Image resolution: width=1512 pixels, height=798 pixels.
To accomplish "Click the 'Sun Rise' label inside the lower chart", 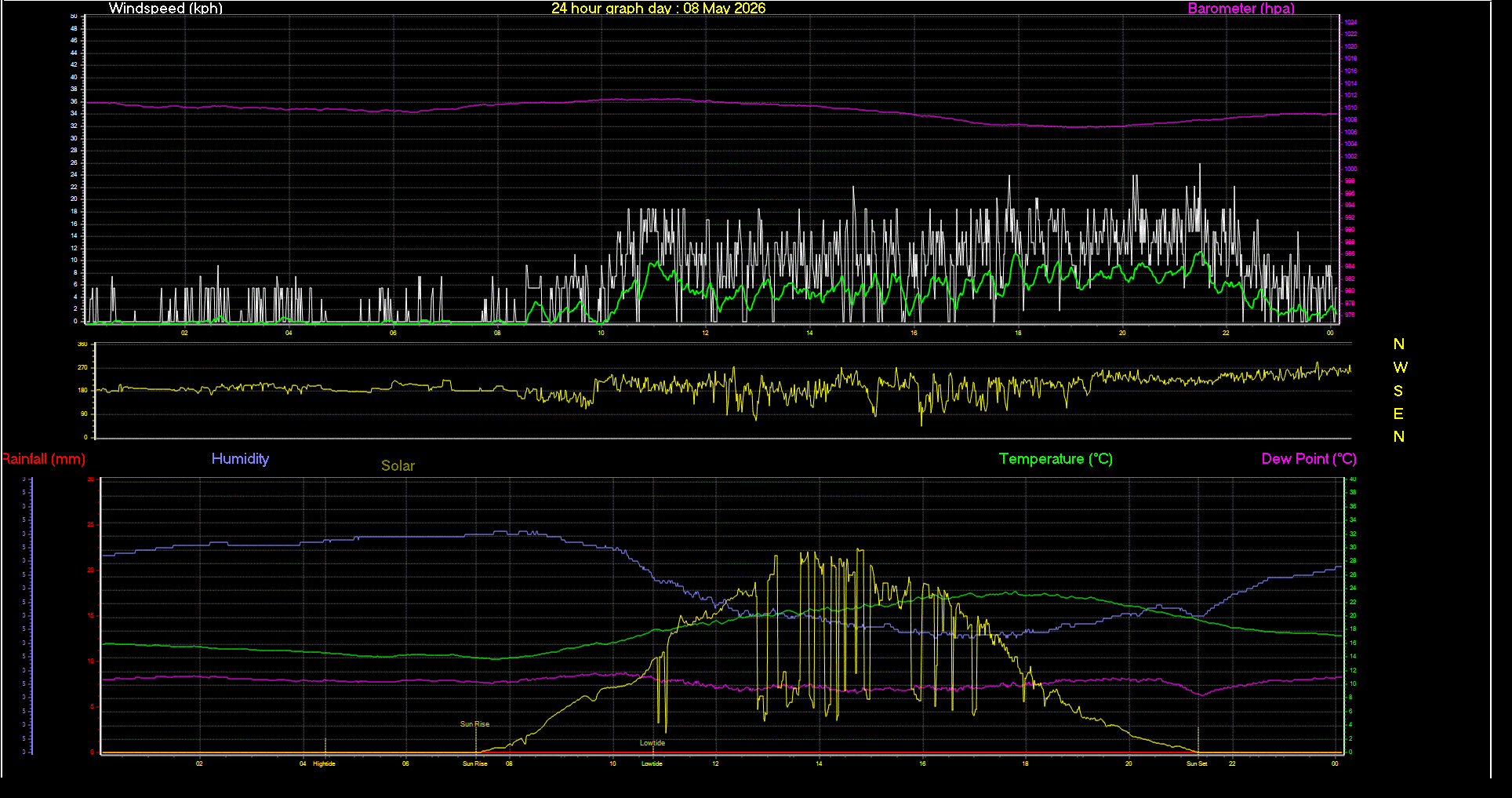I will coord(474,724).
